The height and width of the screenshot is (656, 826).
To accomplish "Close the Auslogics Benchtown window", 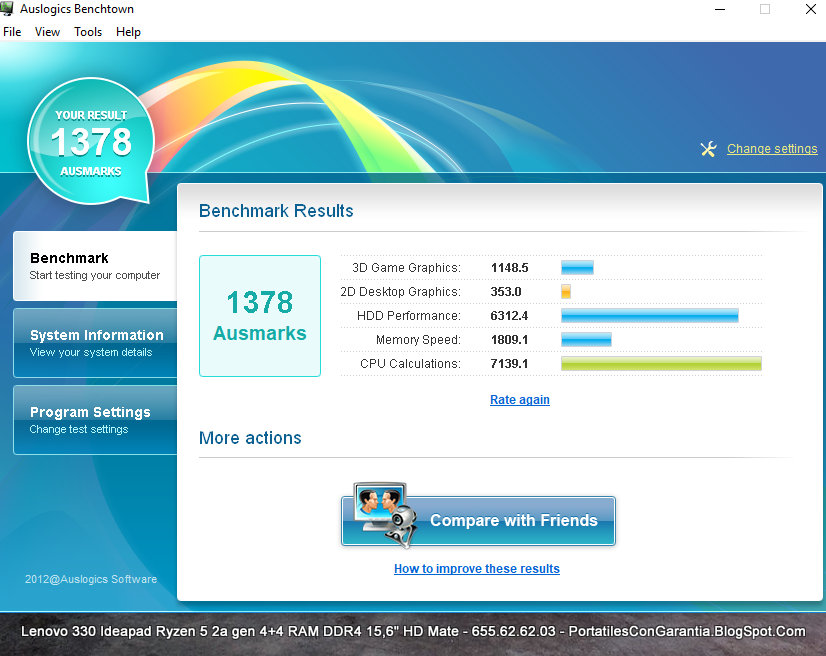I will pos(811,9).
